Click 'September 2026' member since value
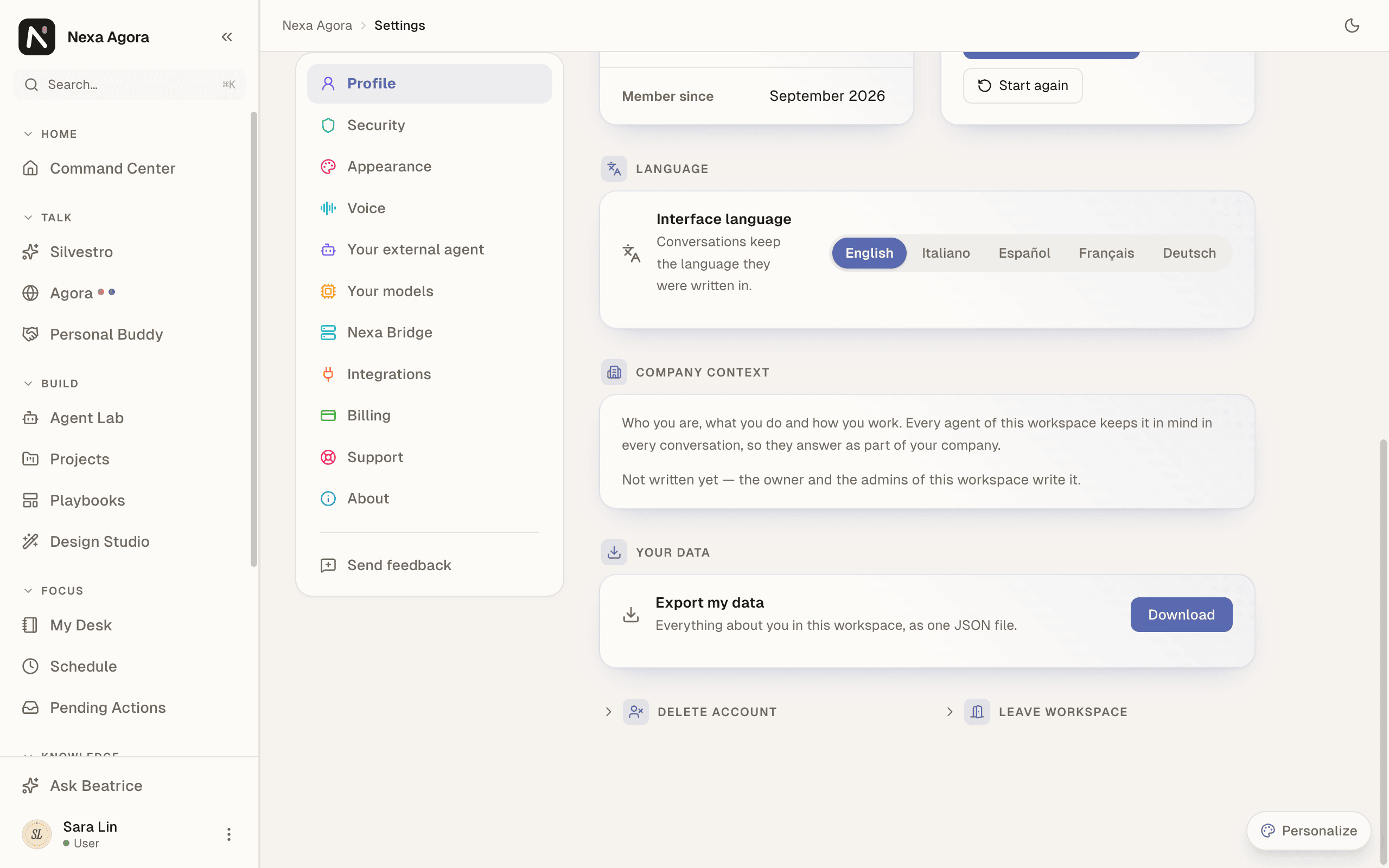Viewport: 1389px width, 868px height. tap(827, 96)
